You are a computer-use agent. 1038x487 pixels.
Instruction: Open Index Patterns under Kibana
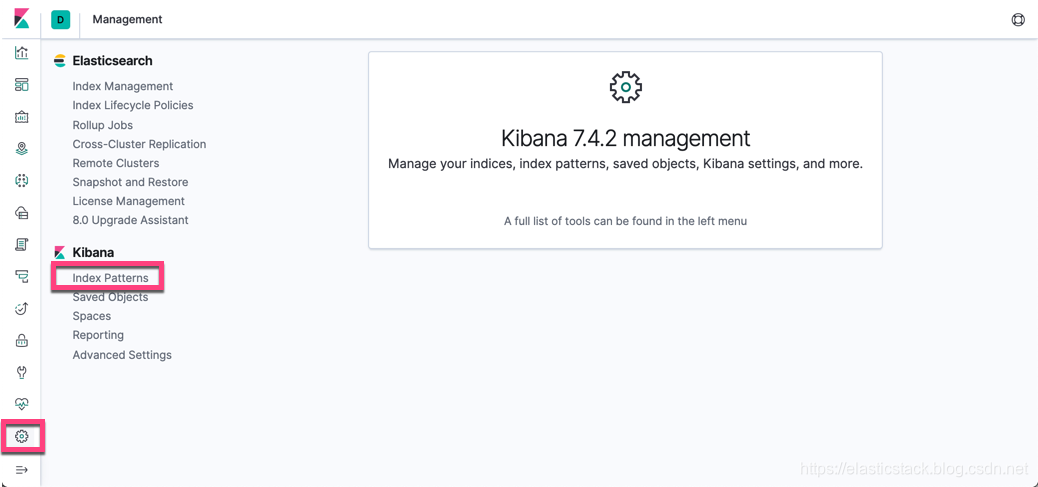click(111, 278)
